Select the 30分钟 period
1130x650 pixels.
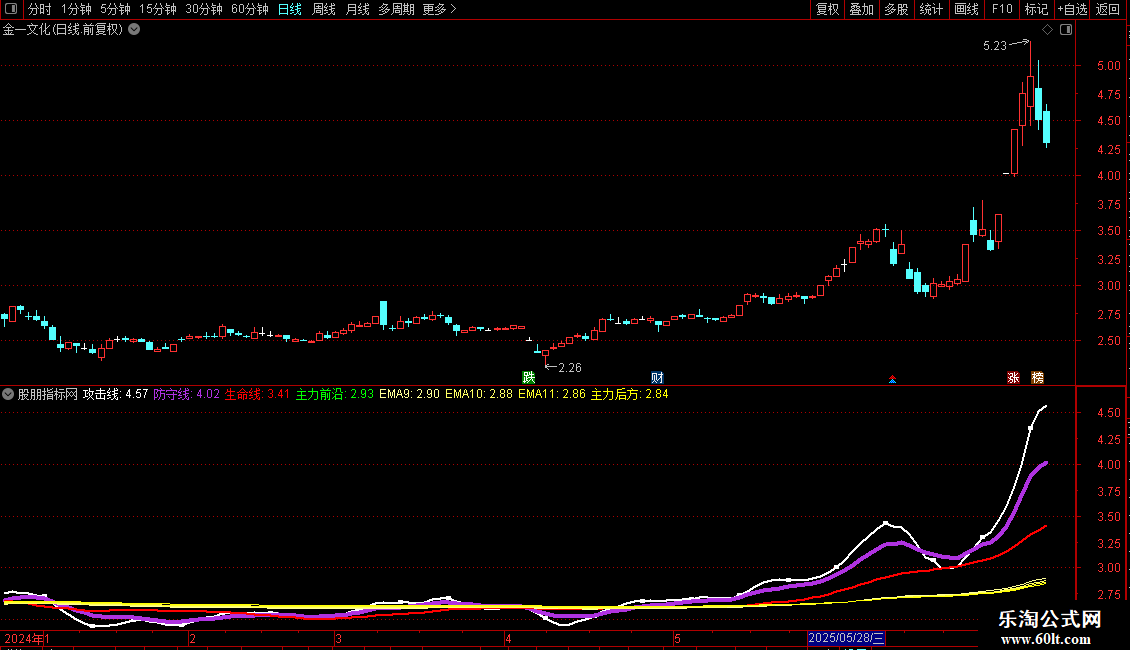pyautogui.click(x=203, y=9)
